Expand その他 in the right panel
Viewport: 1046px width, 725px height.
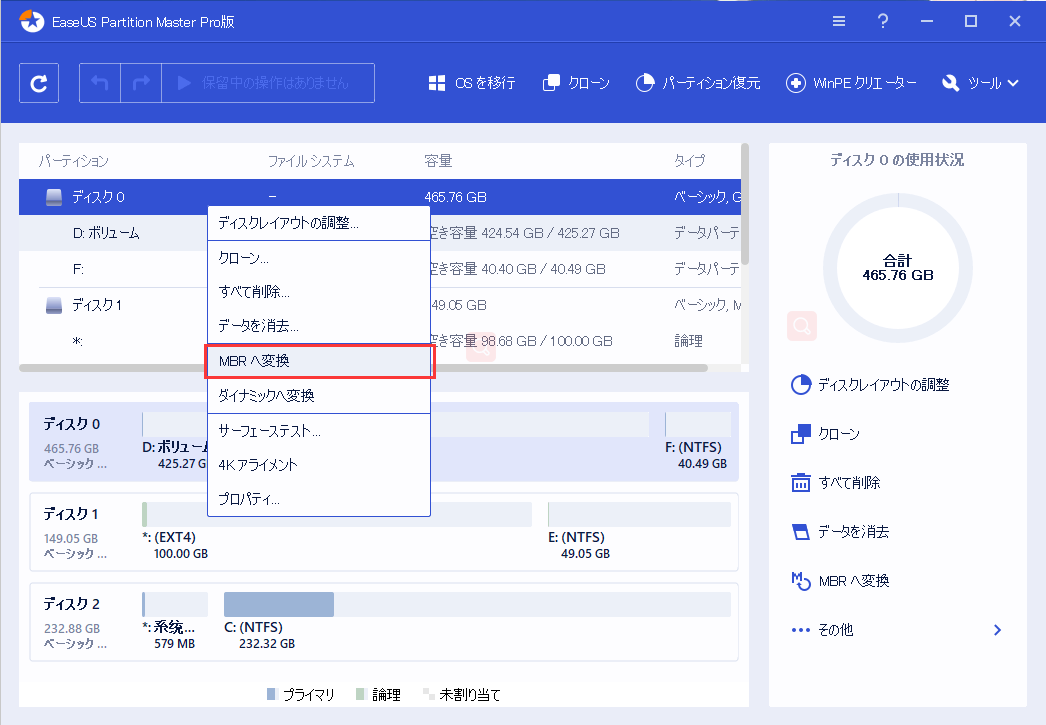(895, 630)
